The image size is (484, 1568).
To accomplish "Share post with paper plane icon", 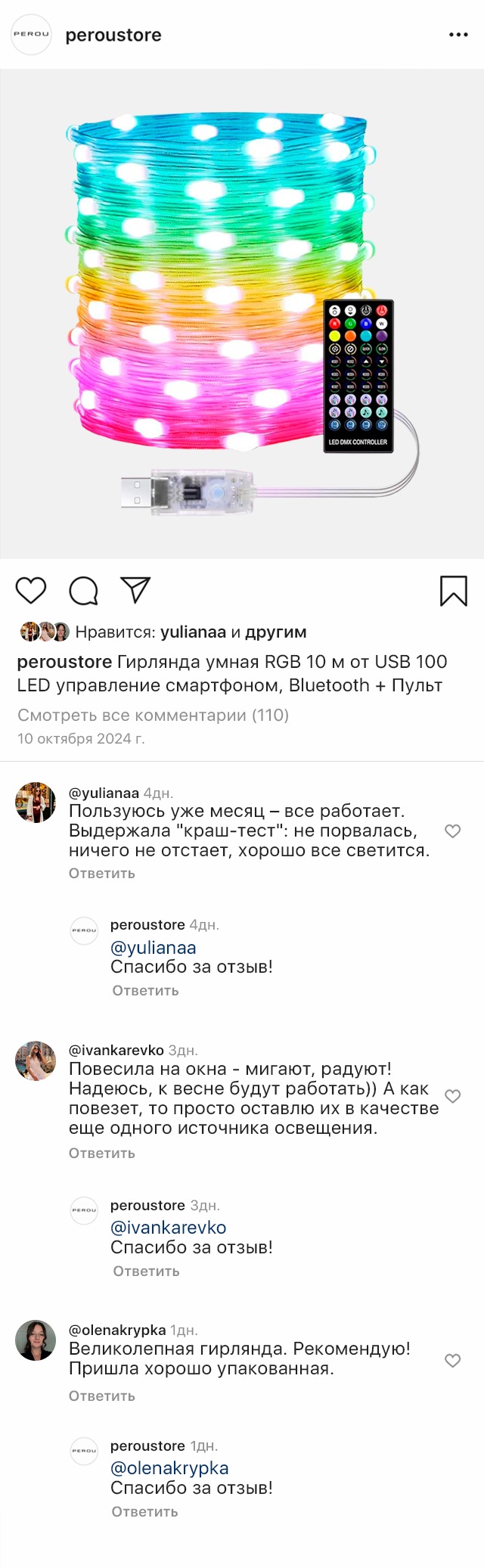I will point(136,590).
